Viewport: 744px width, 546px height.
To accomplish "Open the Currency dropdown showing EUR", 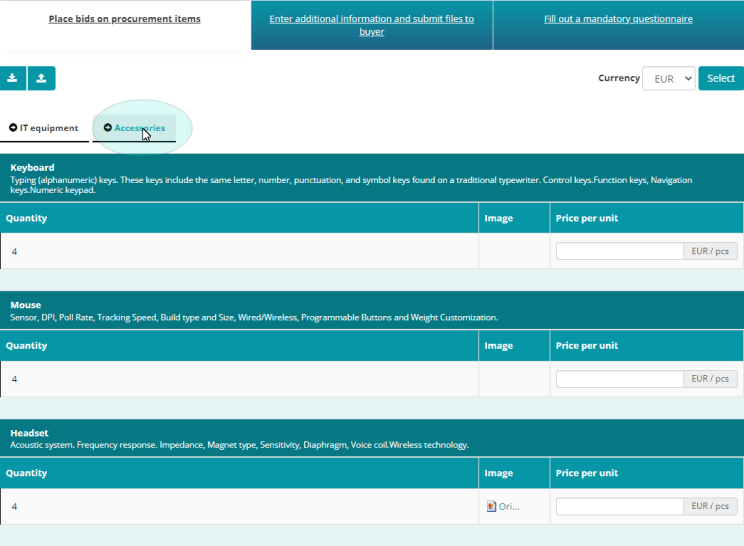I will 668,78.
